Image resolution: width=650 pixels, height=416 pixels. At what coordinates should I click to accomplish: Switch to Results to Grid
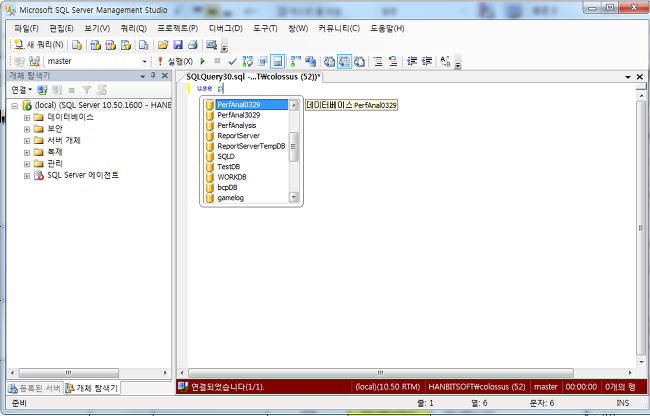pos(344,61)
